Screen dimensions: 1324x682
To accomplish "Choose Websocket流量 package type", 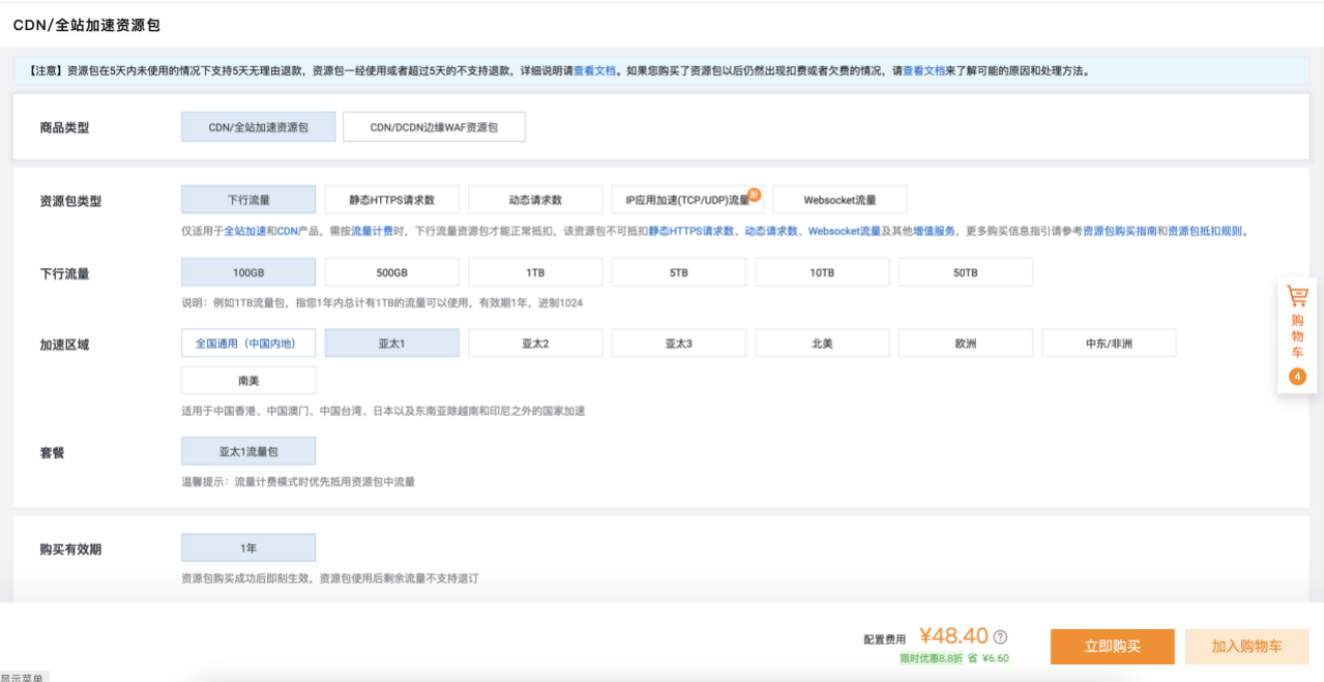I will pos(839,200).
